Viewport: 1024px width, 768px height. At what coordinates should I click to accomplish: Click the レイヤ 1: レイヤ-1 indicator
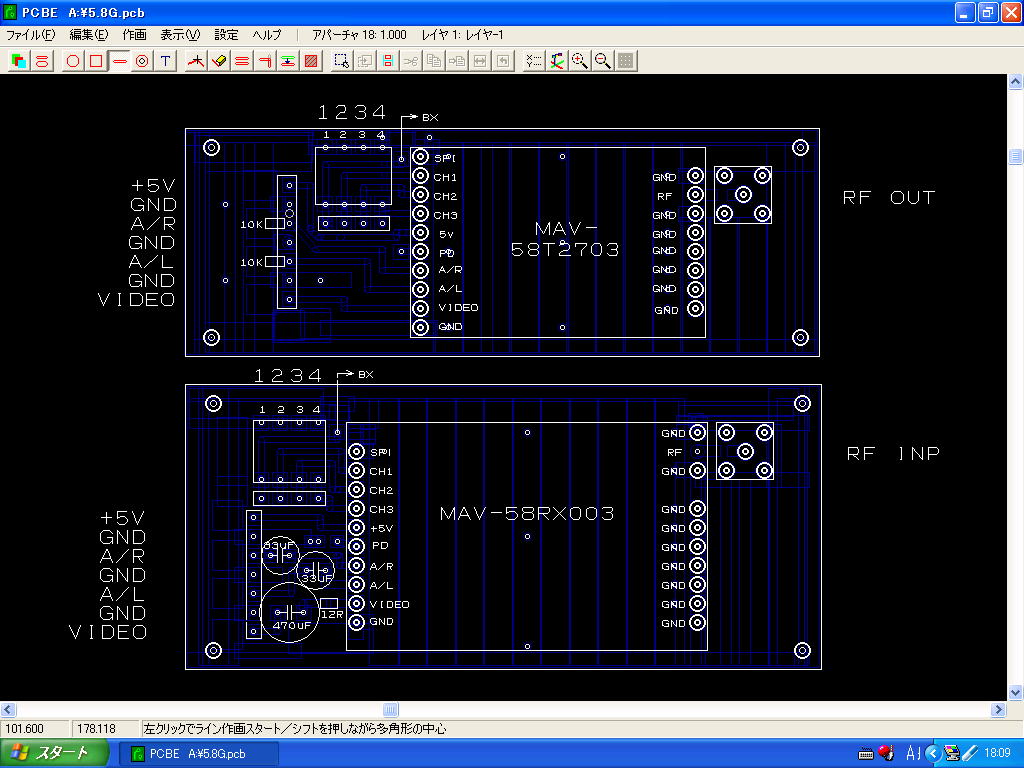click(x=462, y=35)
